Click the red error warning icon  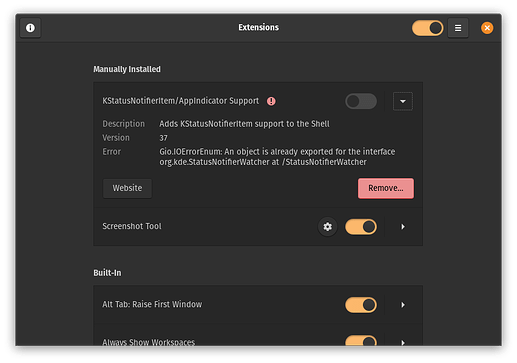(271, 101)
